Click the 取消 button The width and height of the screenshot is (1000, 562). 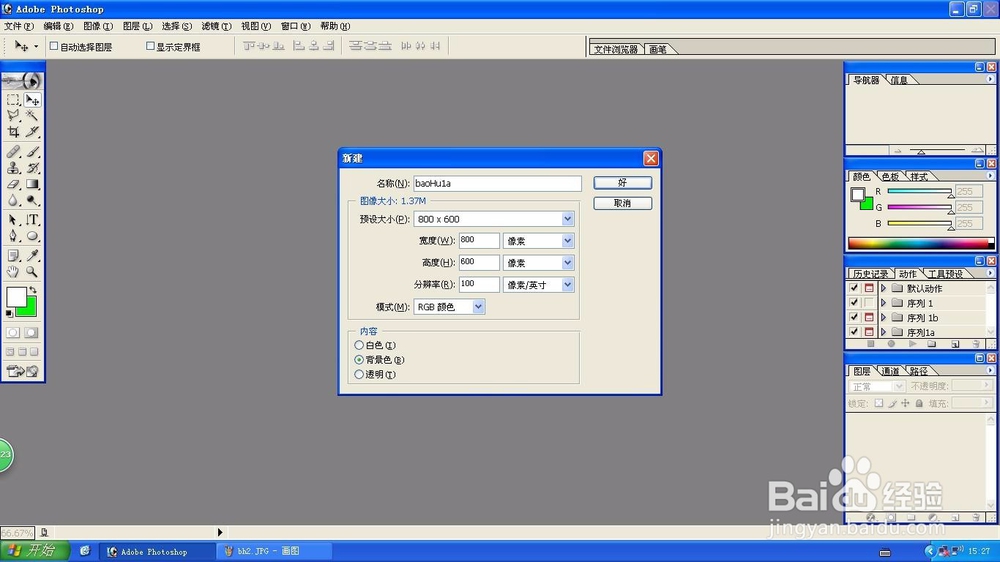pyautogui.click(x=622, y=203)
